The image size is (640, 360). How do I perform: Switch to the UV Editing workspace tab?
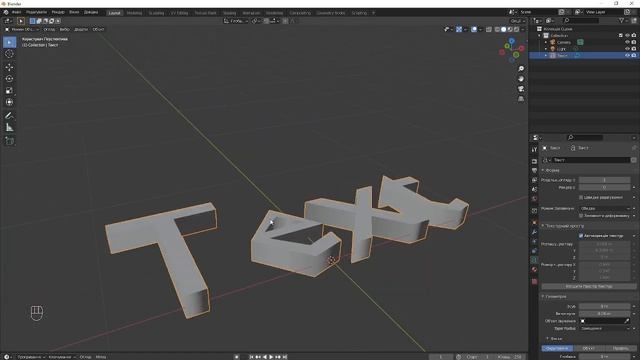pos(179,13)
